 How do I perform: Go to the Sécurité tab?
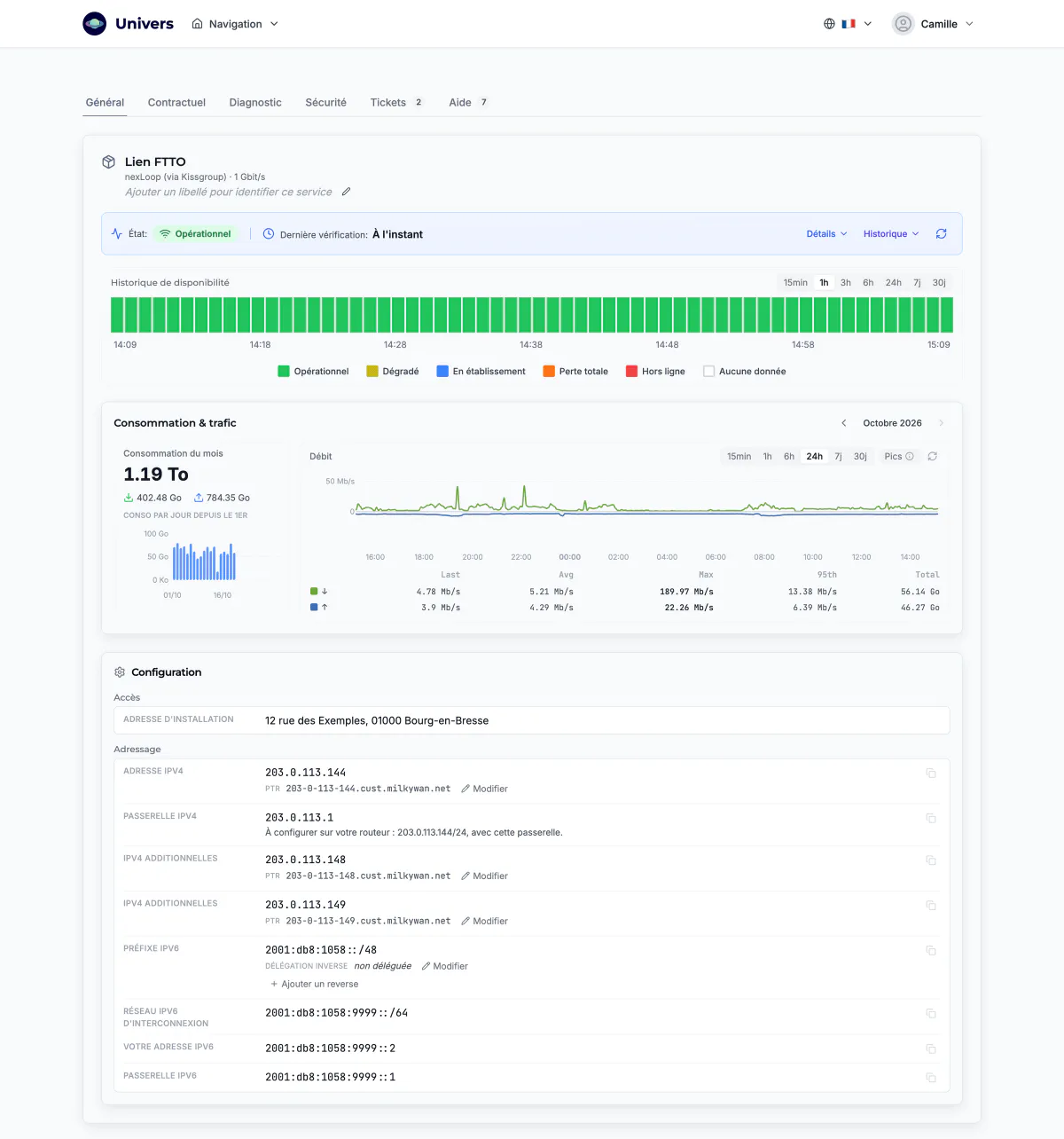(326, 103)
